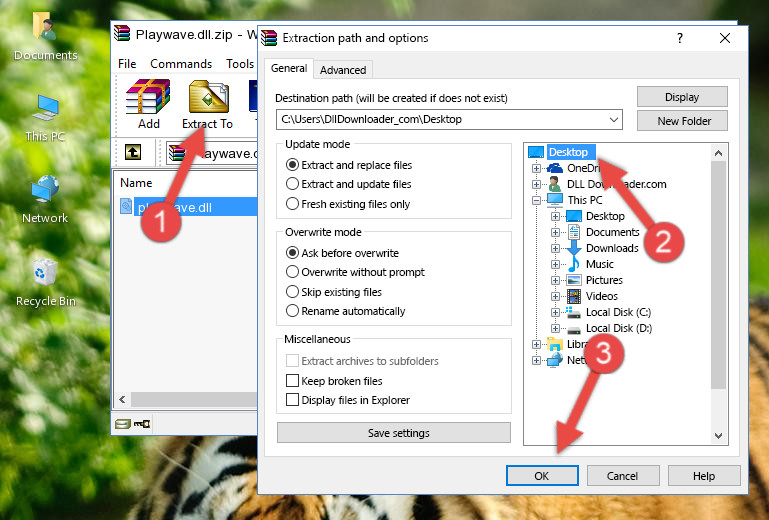This screenshot has width=769, height=520.
Task: Click the Documents icon in folder tree
Action: pos(574,232)
